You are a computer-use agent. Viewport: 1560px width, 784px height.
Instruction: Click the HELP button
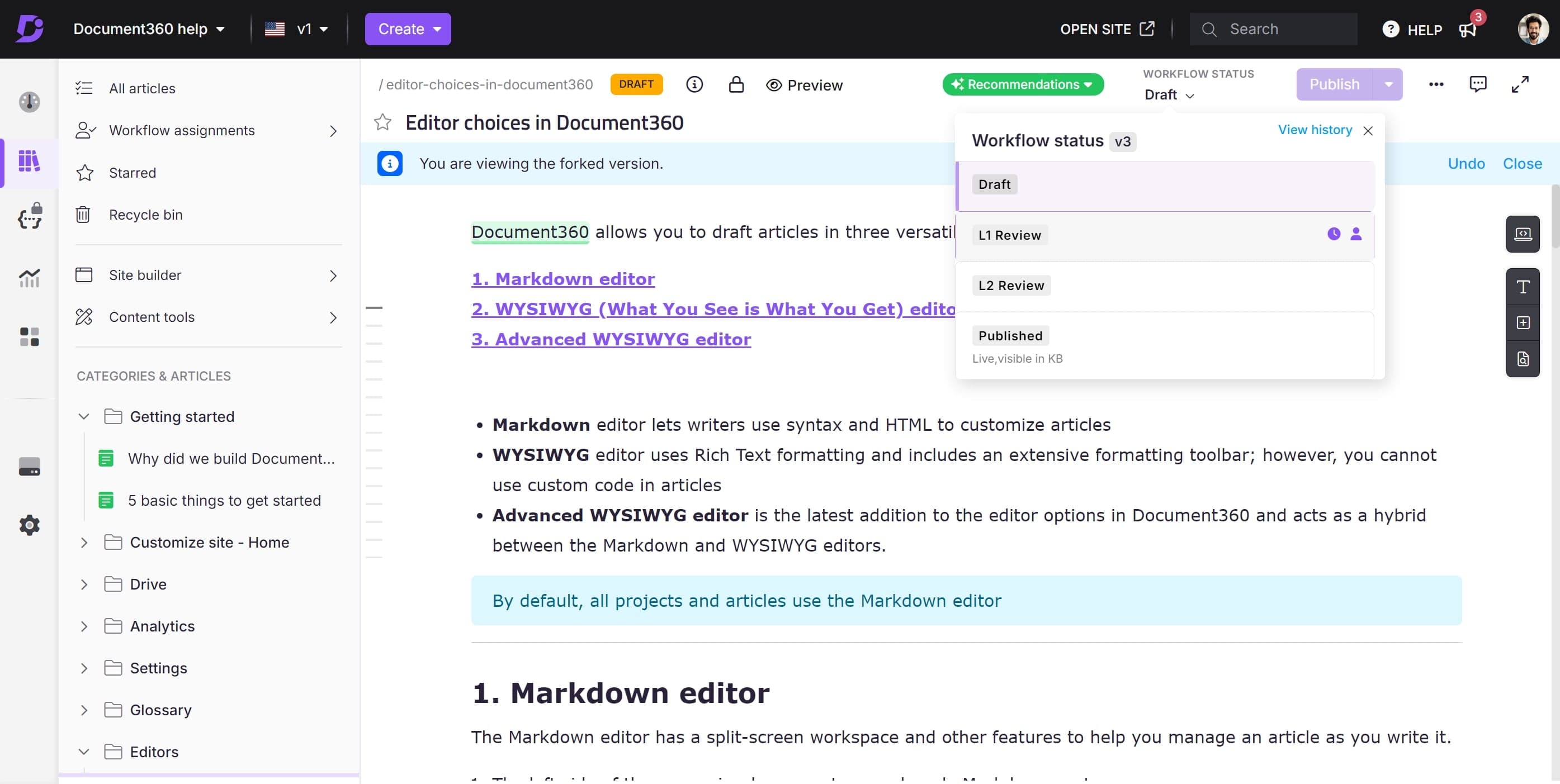click(1412, 30)
